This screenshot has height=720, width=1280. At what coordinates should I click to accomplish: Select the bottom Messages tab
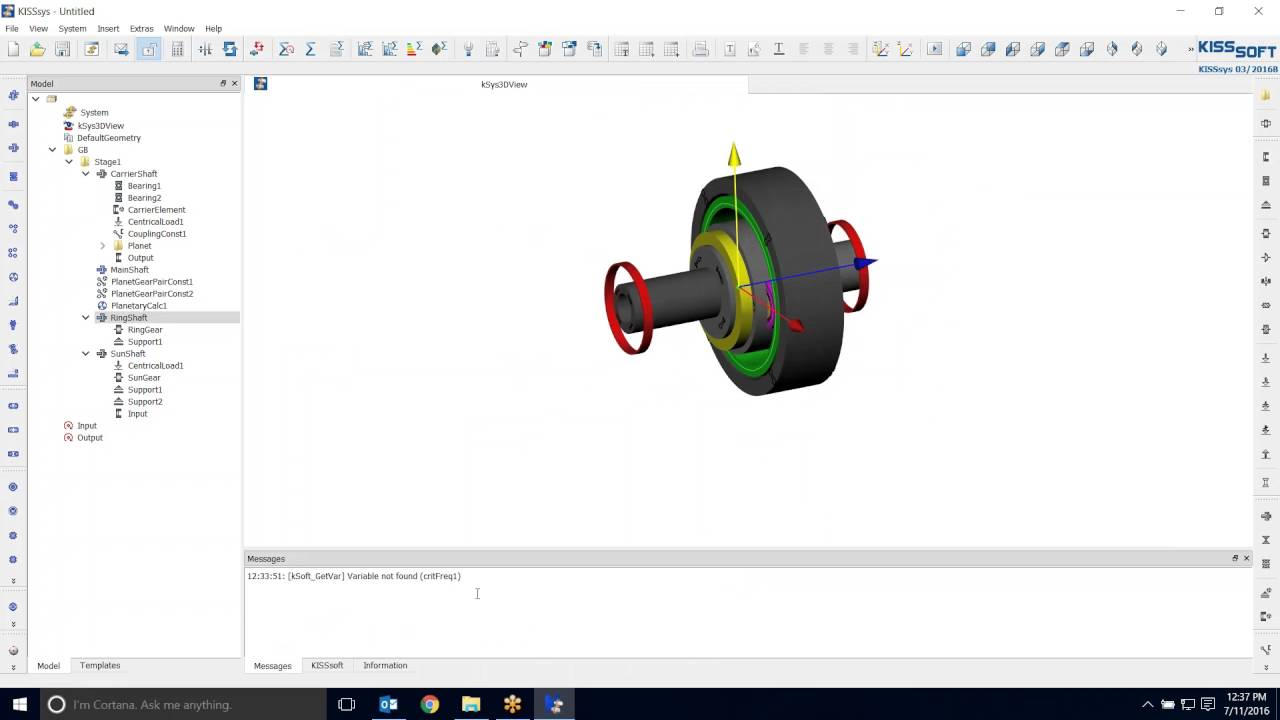[x=272, y=665]
